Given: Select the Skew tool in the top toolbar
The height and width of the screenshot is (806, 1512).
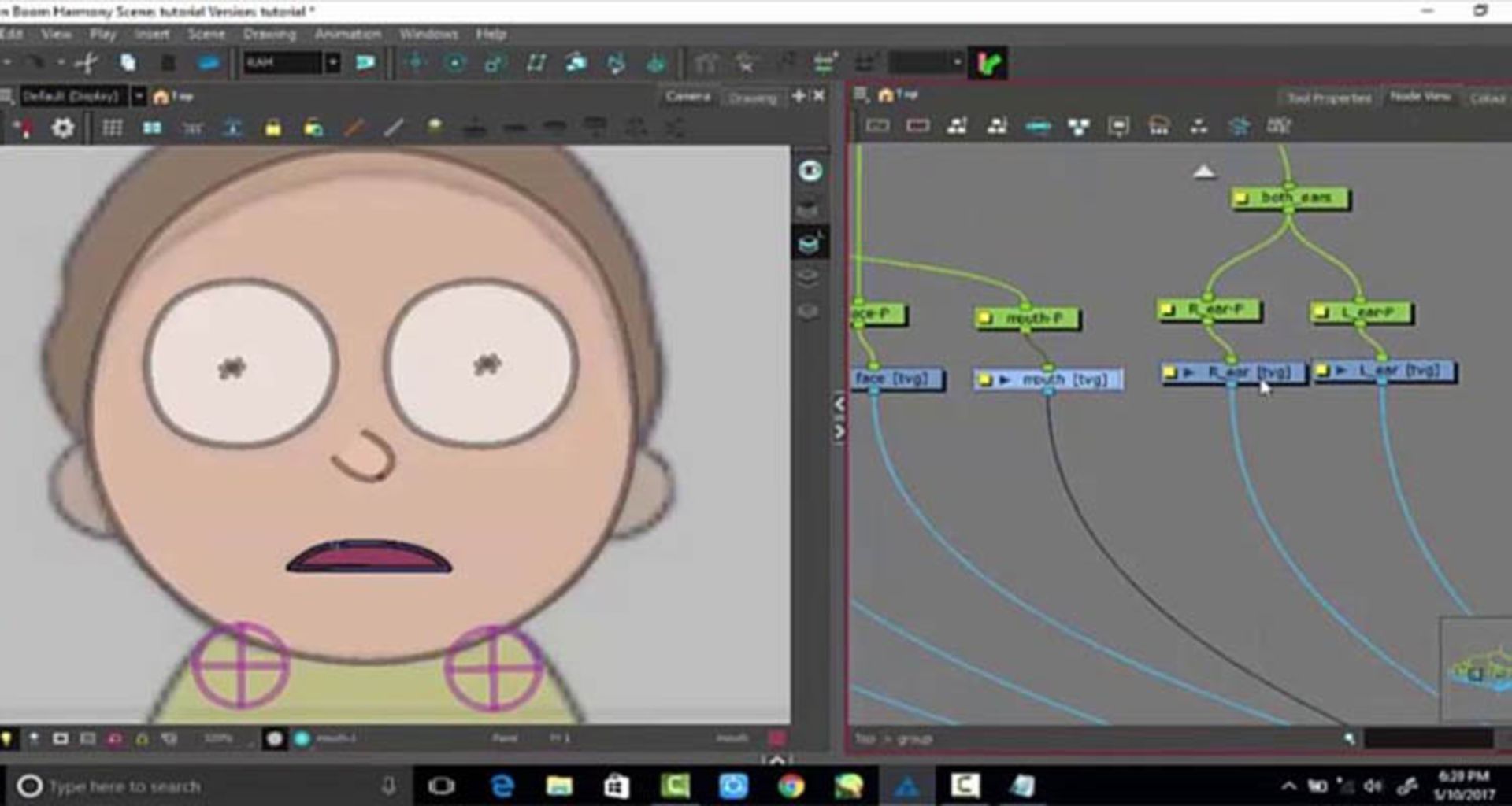Looking at the screenshot, I should 536,63.
